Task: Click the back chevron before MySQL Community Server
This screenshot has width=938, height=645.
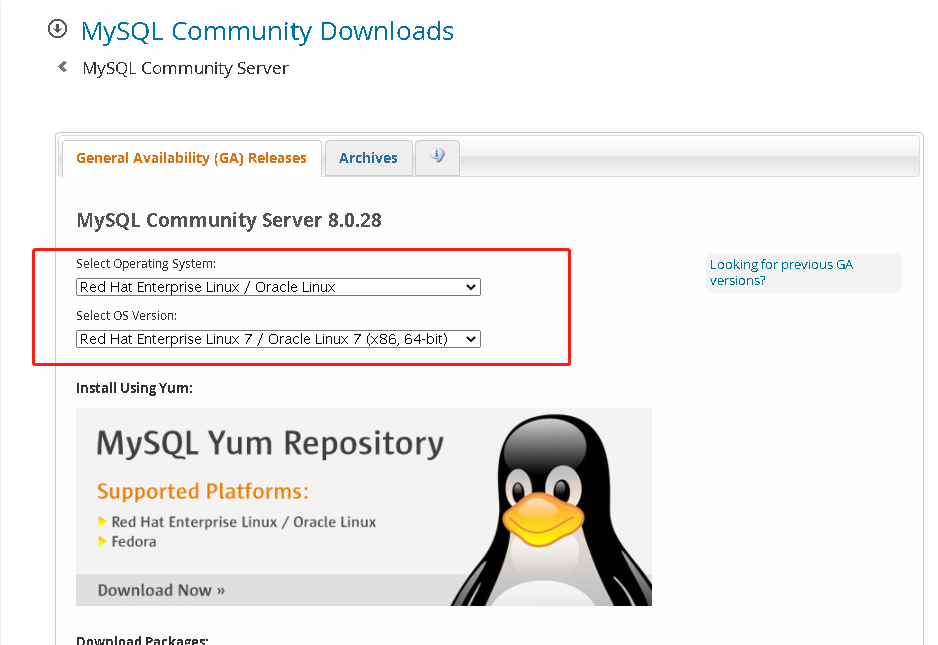Action: [x=63, y=67]
